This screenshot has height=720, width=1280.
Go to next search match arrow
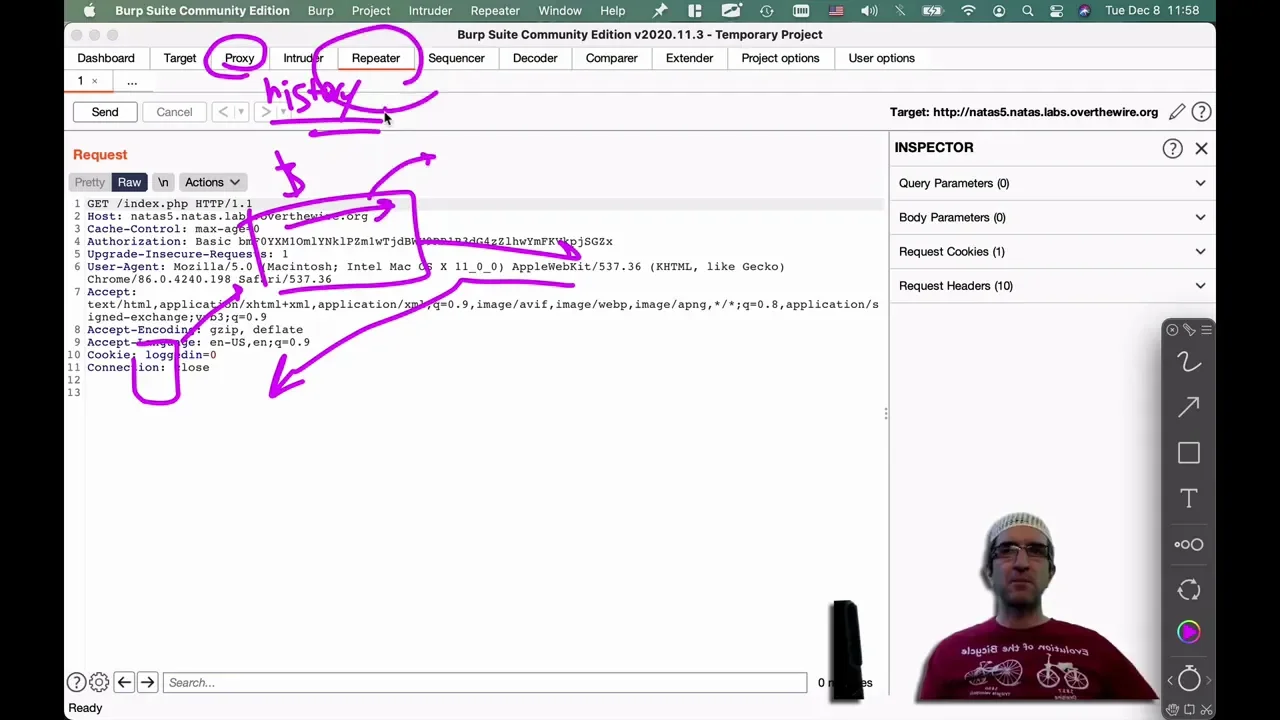(x=147, y=682)
